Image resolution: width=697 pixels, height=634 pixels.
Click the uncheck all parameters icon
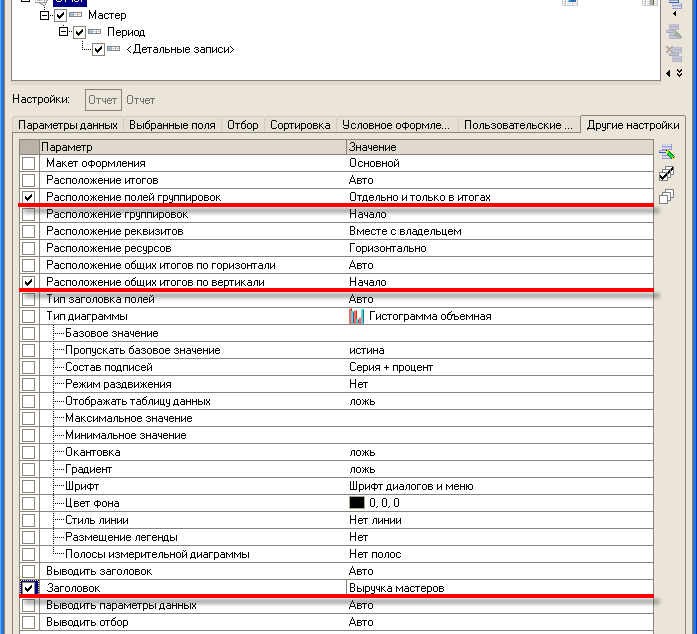click(667, 196)
